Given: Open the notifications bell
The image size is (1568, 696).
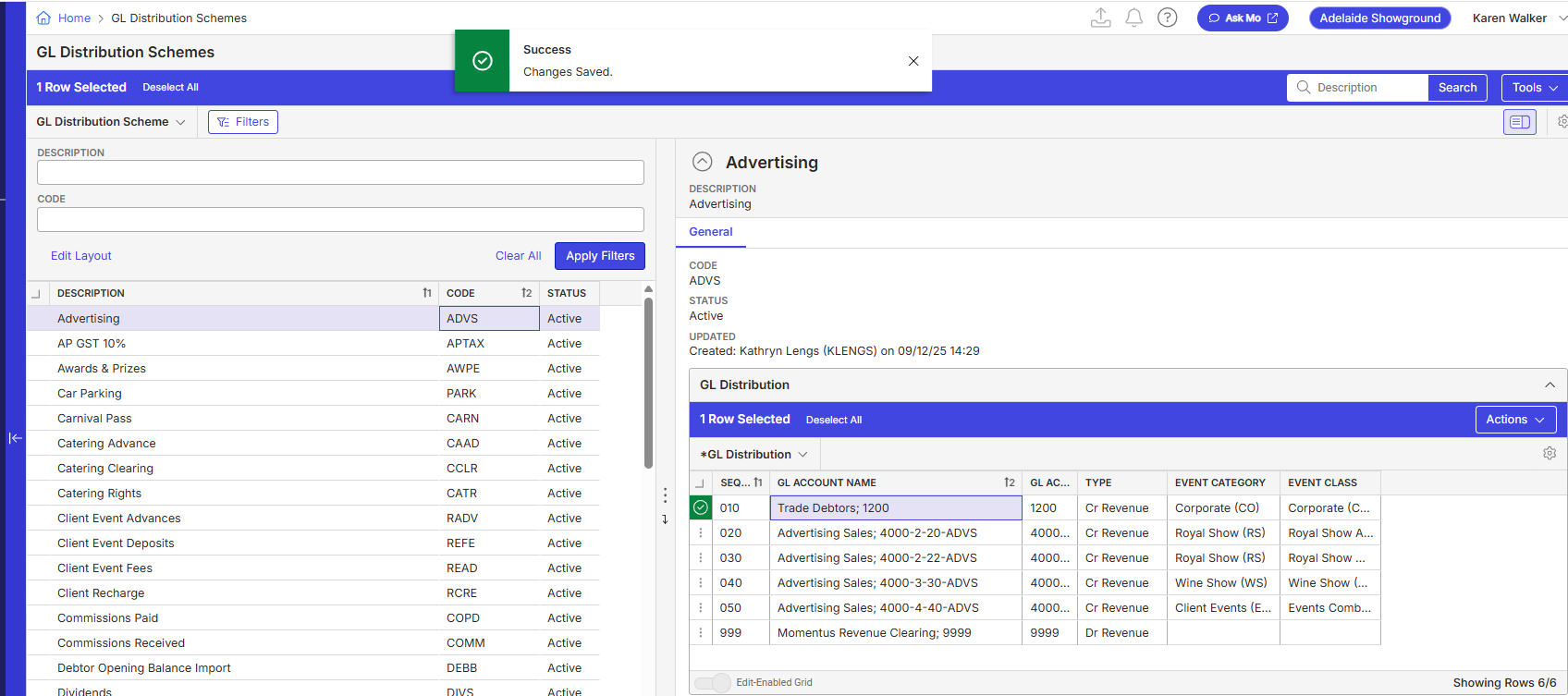Looking at the screenshot, I should 1134,18.
